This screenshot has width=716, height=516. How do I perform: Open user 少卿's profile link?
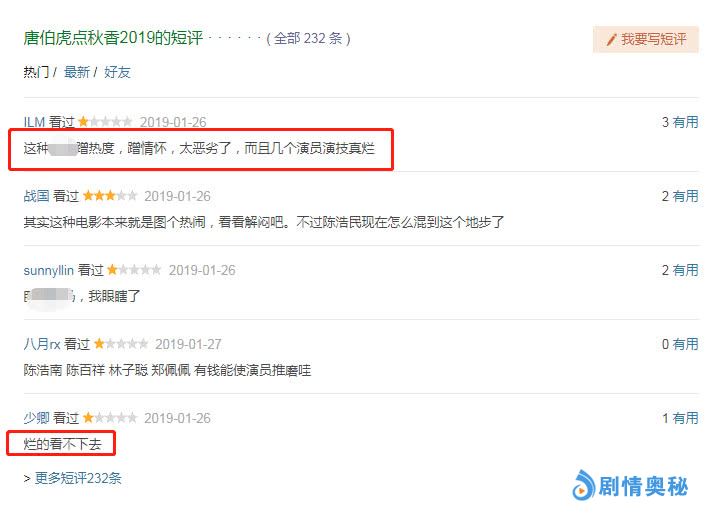click(x=37, y=418)
